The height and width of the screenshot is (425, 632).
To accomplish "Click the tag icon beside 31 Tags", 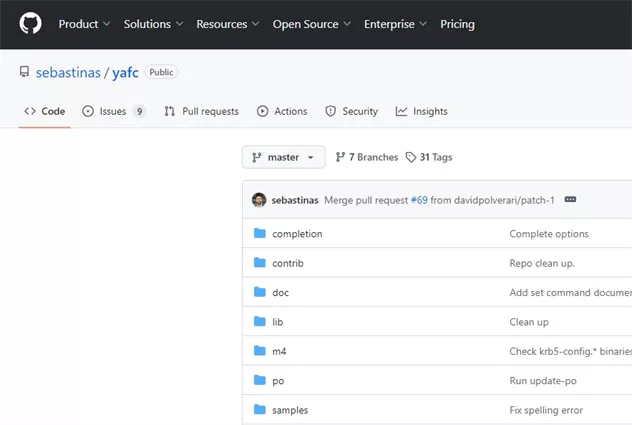I will [x=411, y=157].
